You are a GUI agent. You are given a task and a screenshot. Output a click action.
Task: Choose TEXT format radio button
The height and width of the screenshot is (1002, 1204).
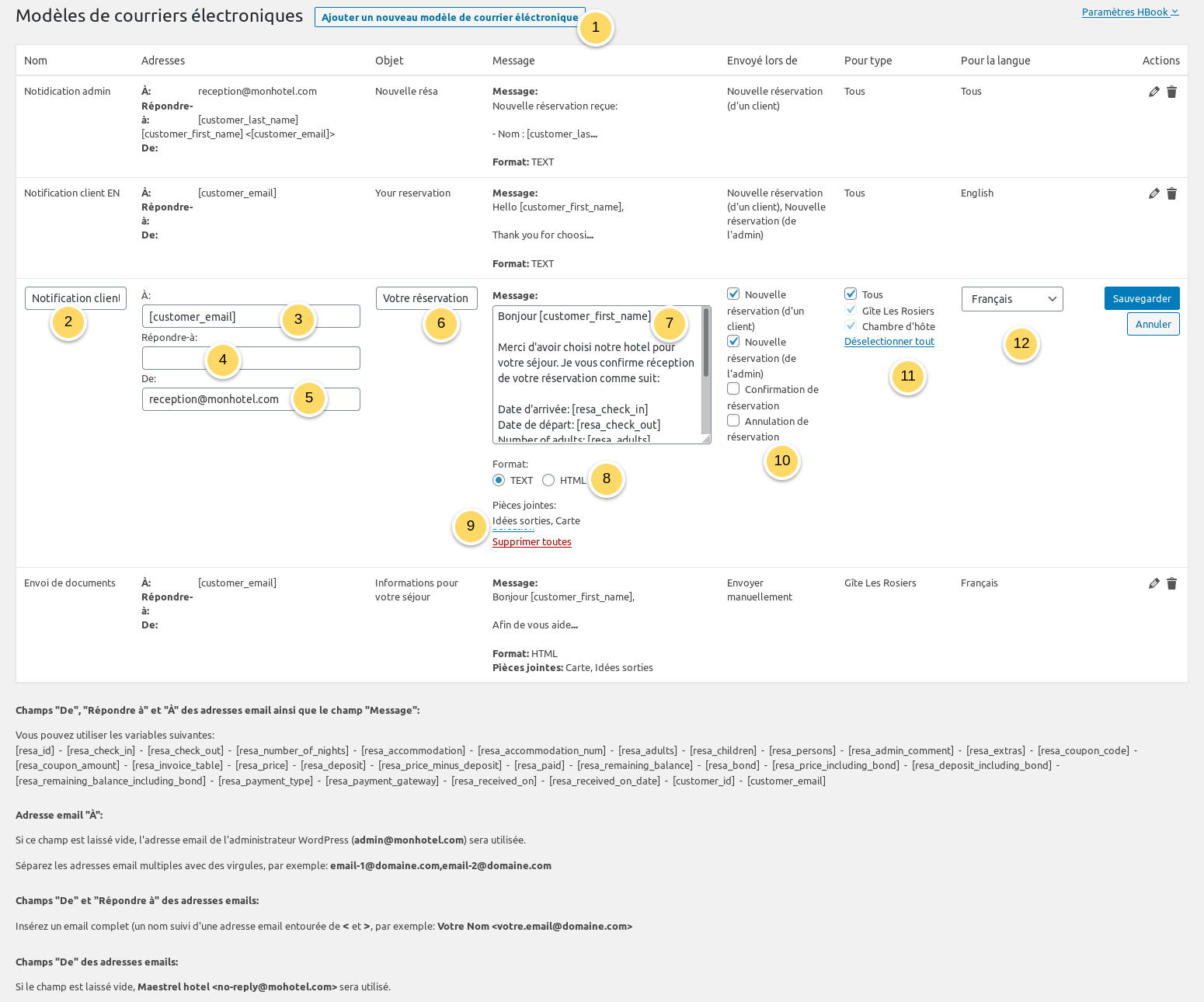pos(499,480)
